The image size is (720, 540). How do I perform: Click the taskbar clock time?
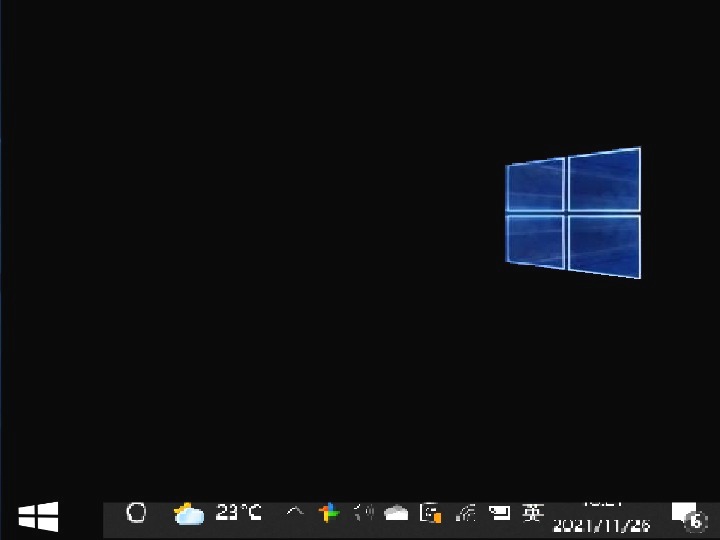[x=602, y=503]
